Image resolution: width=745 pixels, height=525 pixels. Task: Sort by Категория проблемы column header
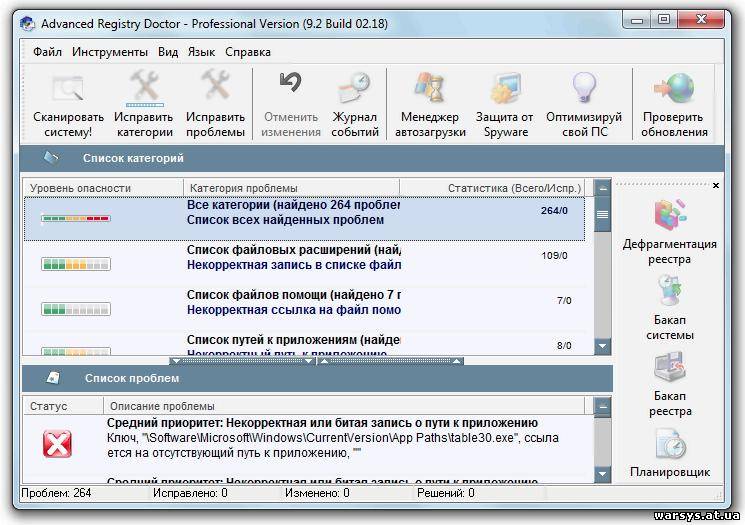(291, 188)
